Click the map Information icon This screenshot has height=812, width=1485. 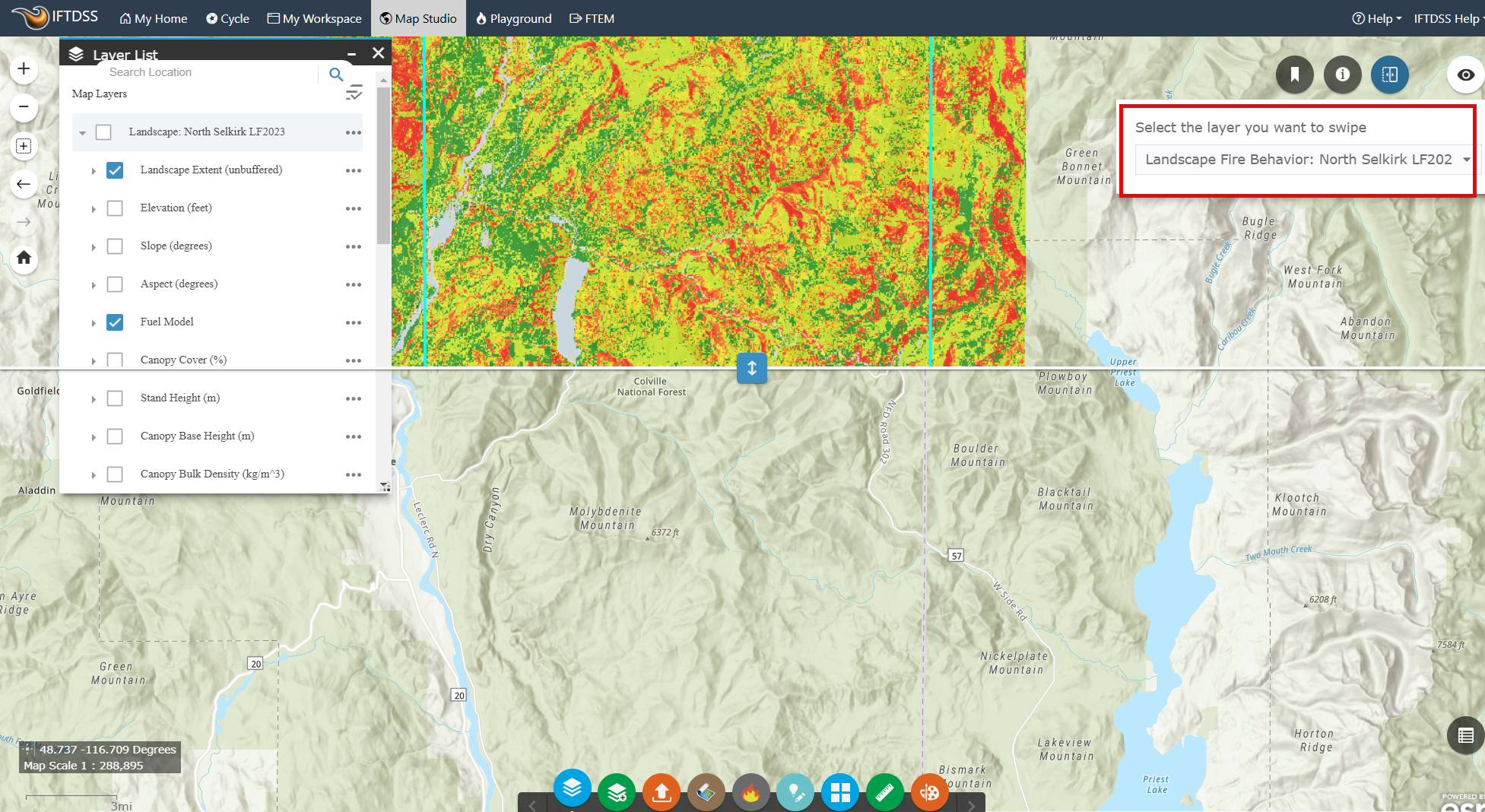click(x=1342, y=75)
